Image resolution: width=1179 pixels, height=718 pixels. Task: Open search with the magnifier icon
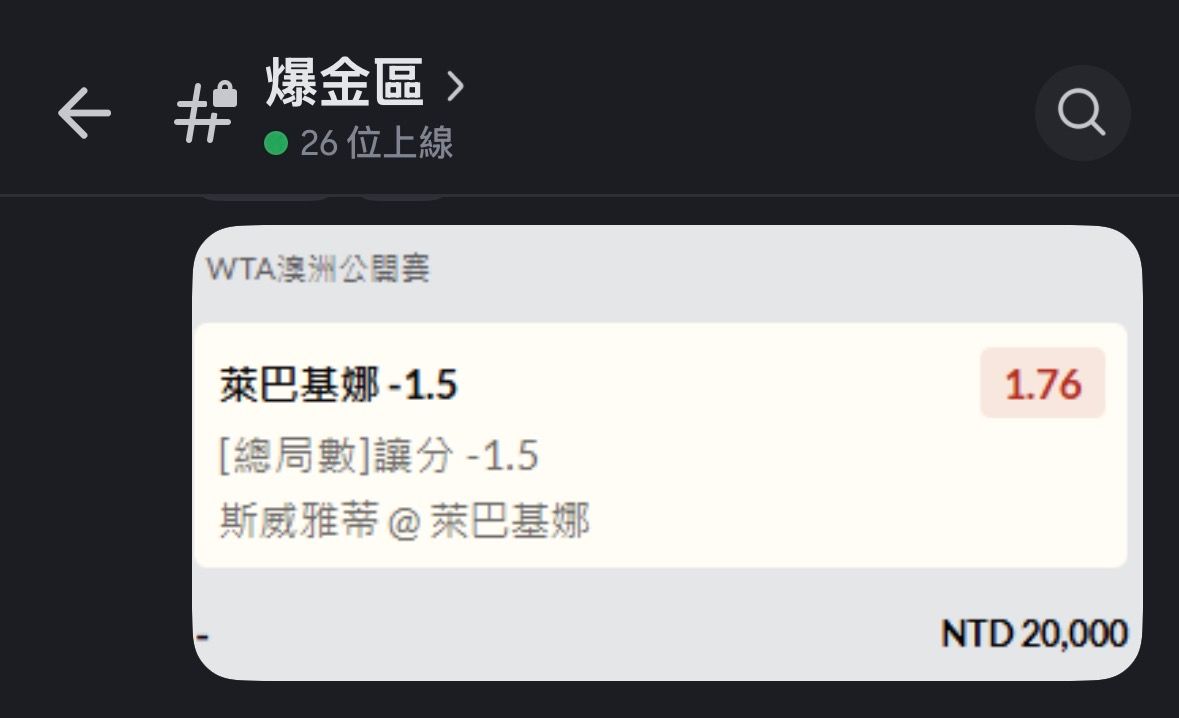click(1082, 113)
